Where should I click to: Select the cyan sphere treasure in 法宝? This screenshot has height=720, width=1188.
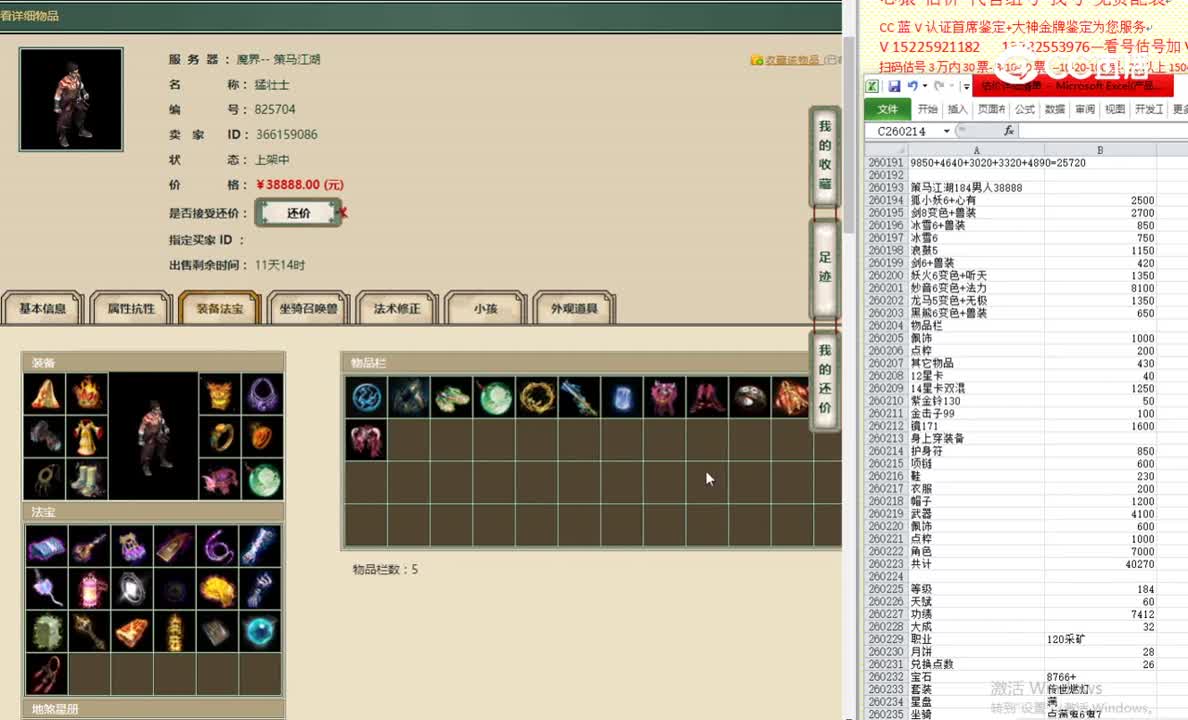point(260,631)
